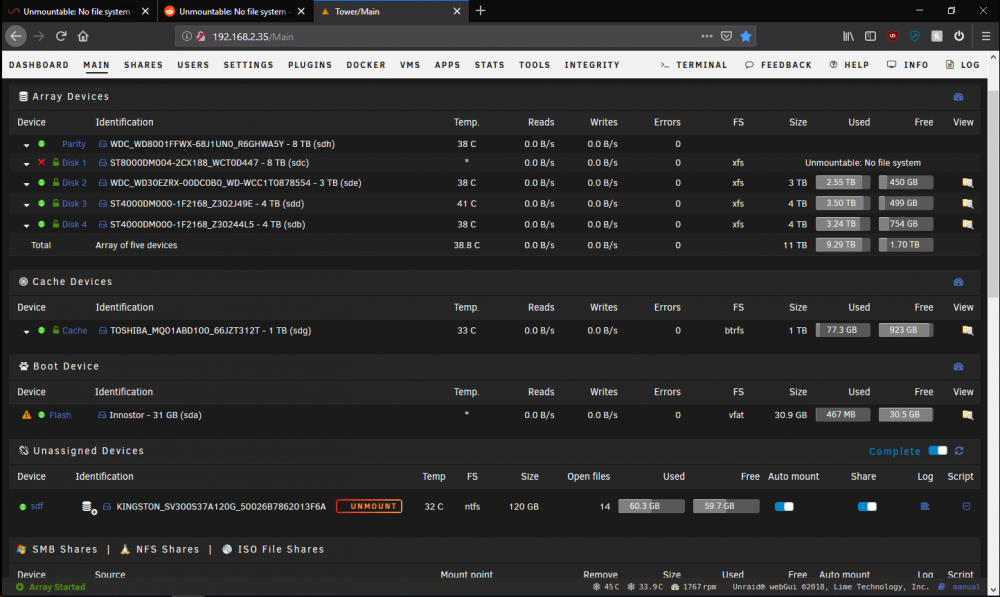The height and width of the screenshot is (597, 1000).
Task: Click the red X status on Disk 1
Action: pos(41,163)
